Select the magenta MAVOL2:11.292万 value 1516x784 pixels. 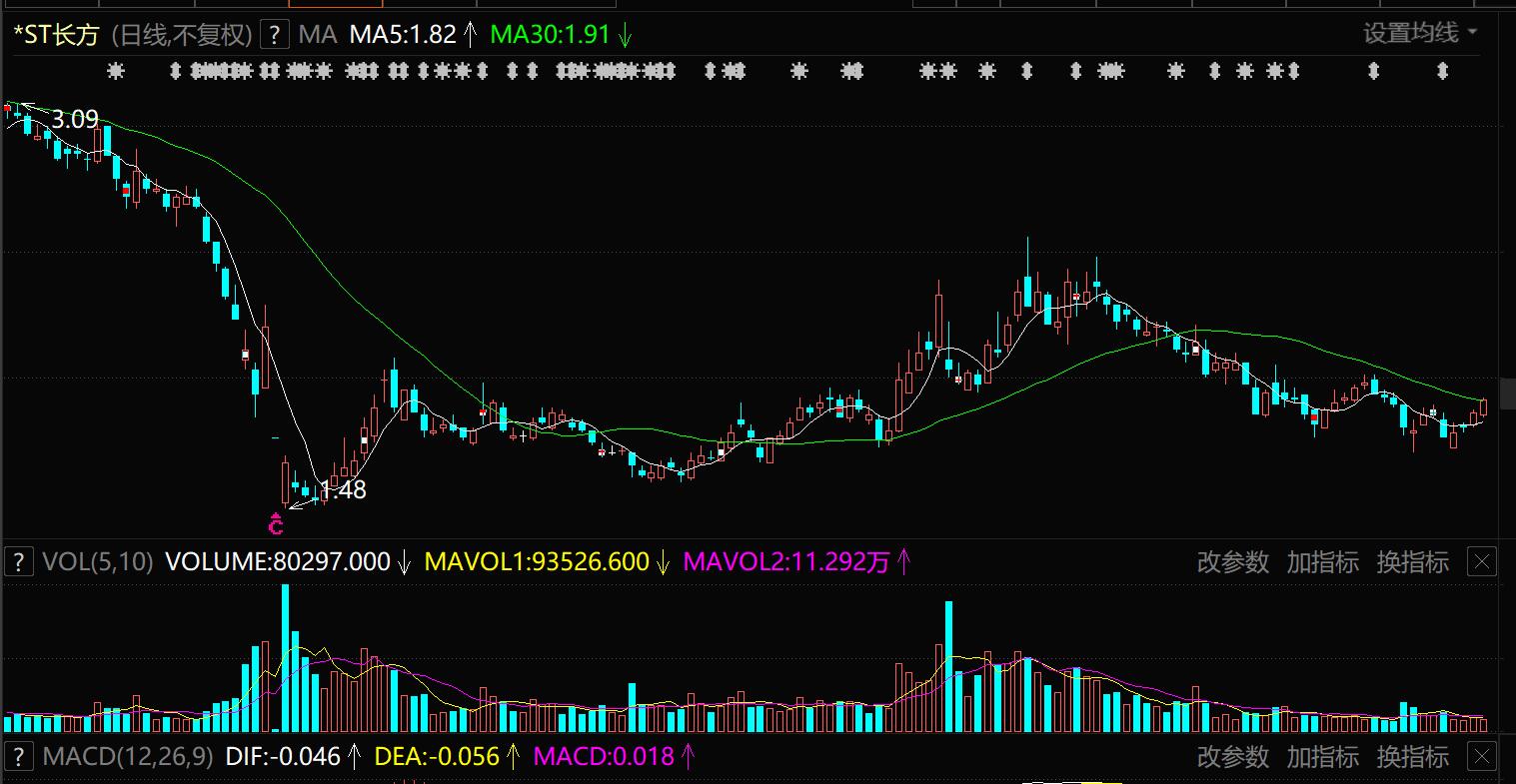(785, 562)
